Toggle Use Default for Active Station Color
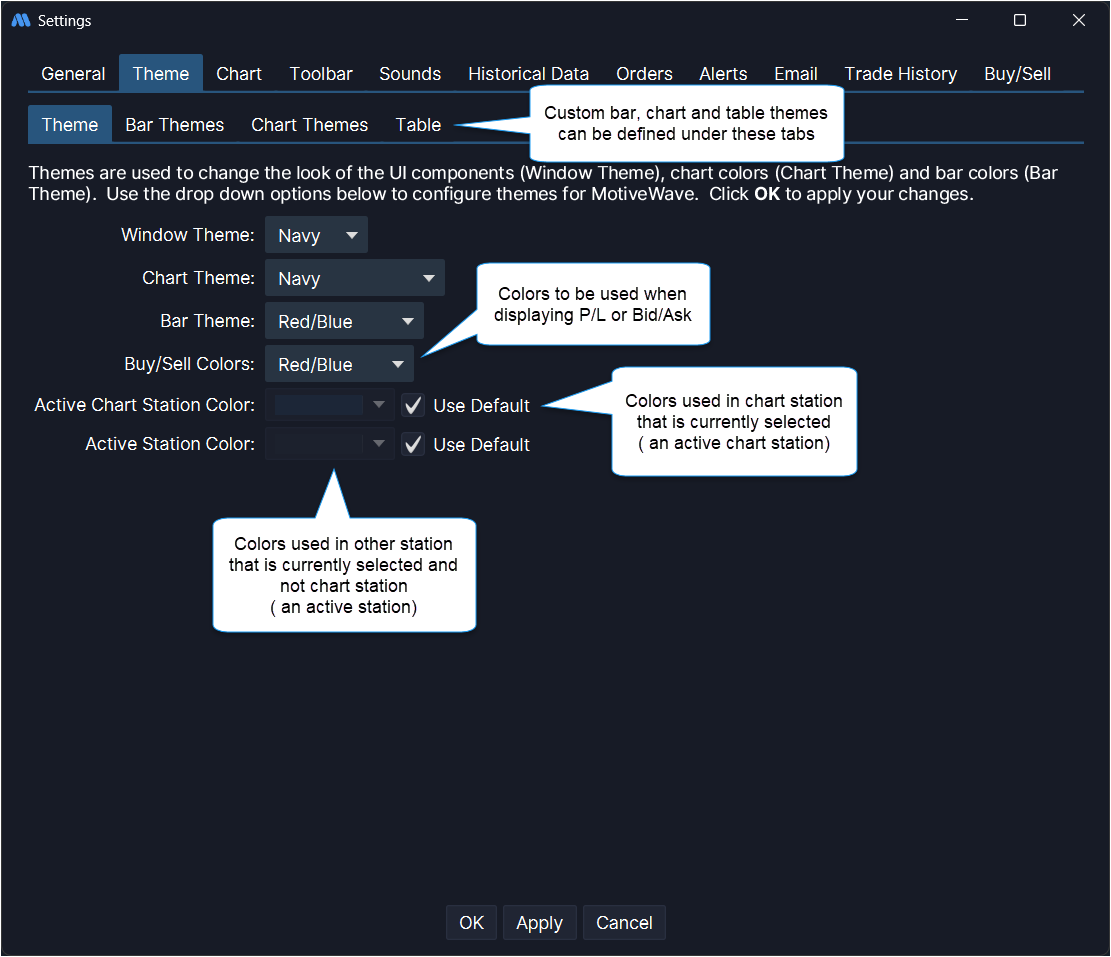The height and width of the screenshot is (957, 1111). click(413, 445)
